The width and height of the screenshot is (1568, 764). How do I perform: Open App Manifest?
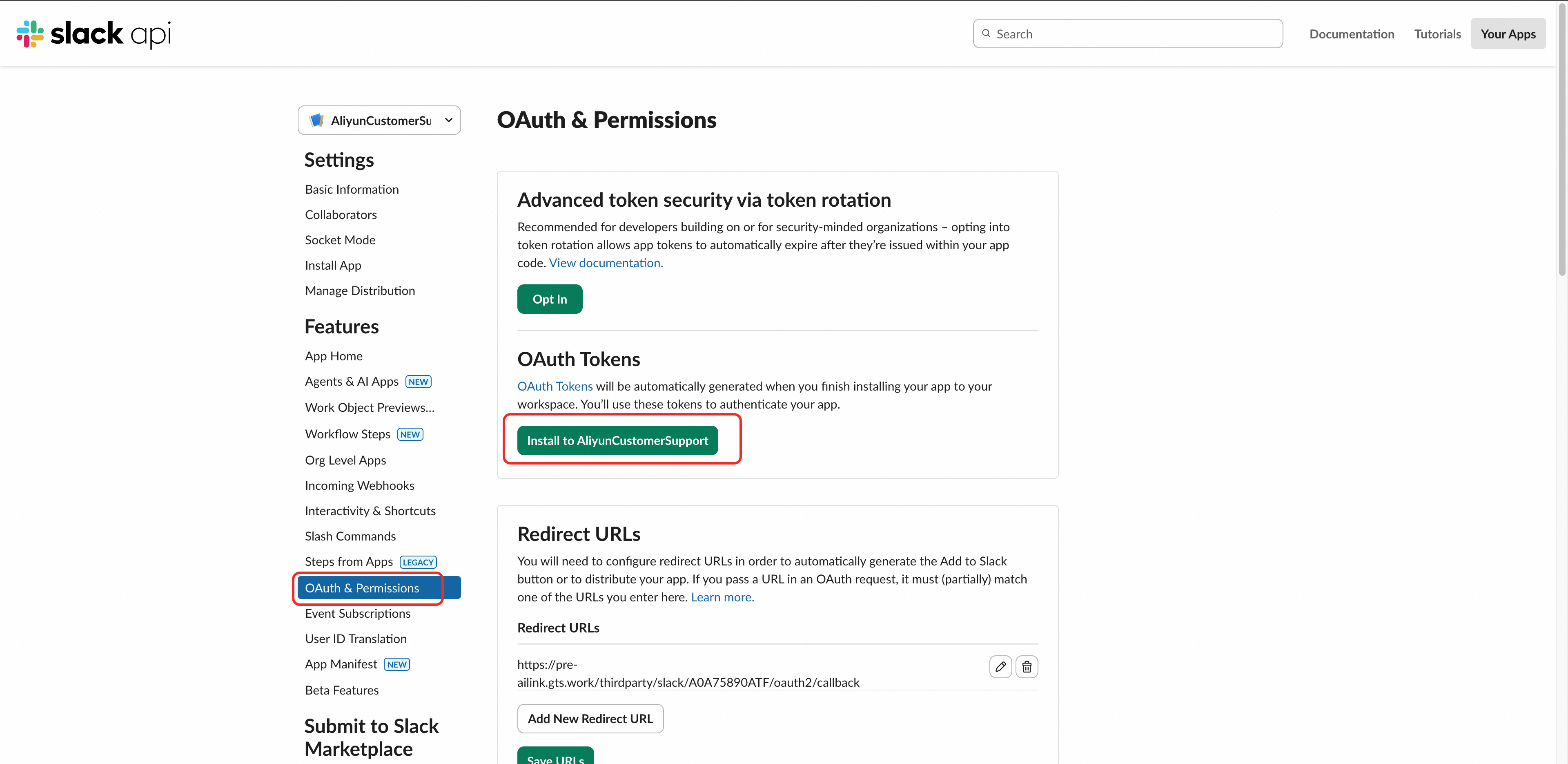point(341,664)
